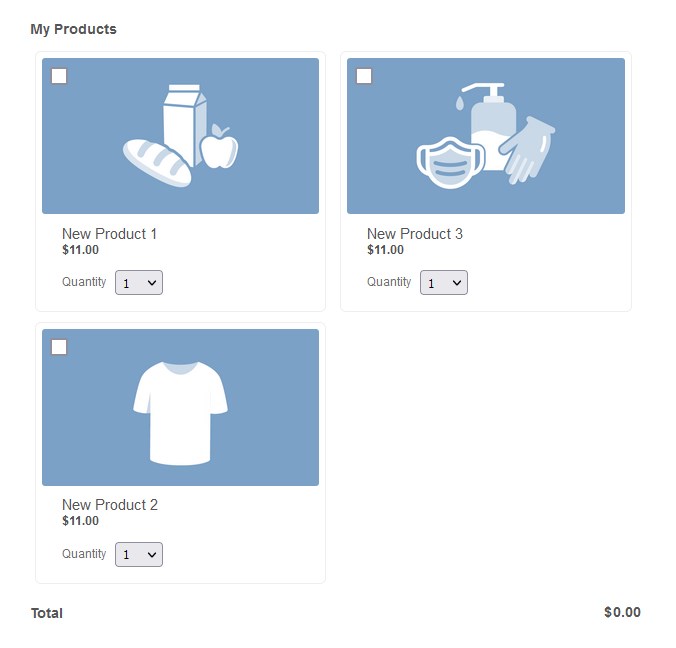Expand the quantity dropdown for New Product 3

(x=444, y=283)
